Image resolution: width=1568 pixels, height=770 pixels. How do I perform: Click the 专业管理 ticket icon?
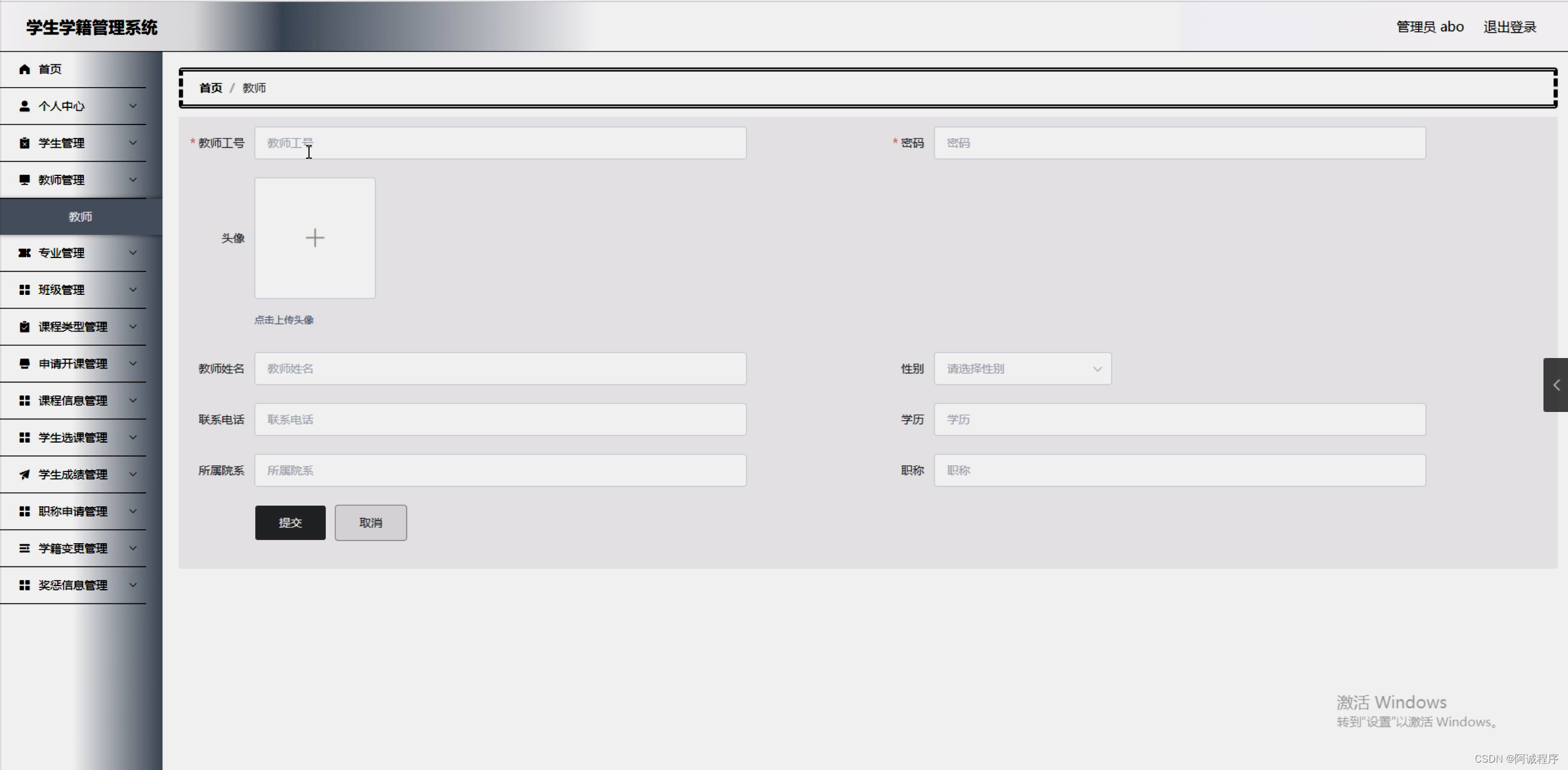(25, 253)
